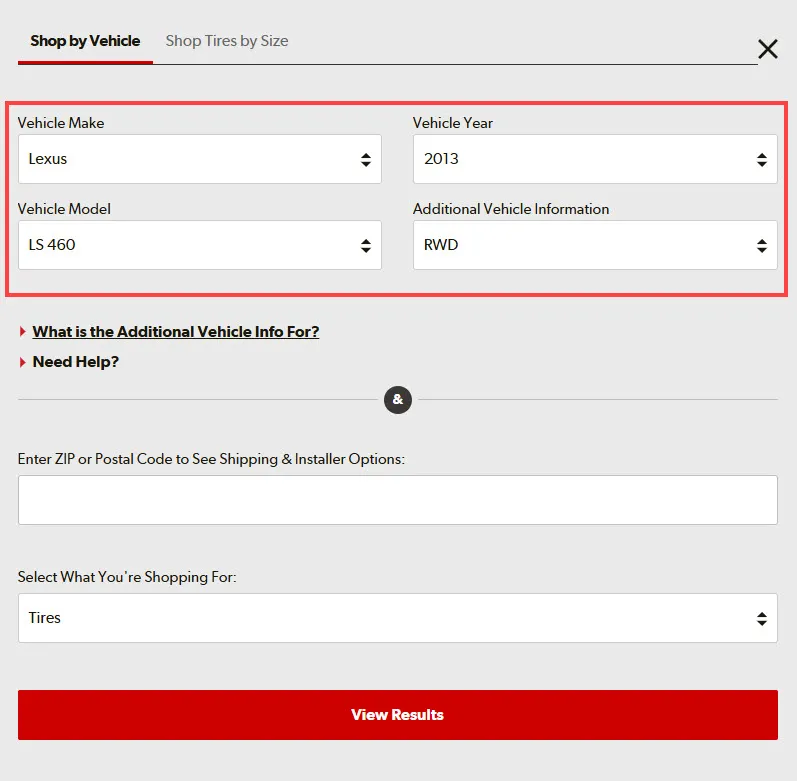Open the LS 460 model dropdown

click(x=200, y=245)
